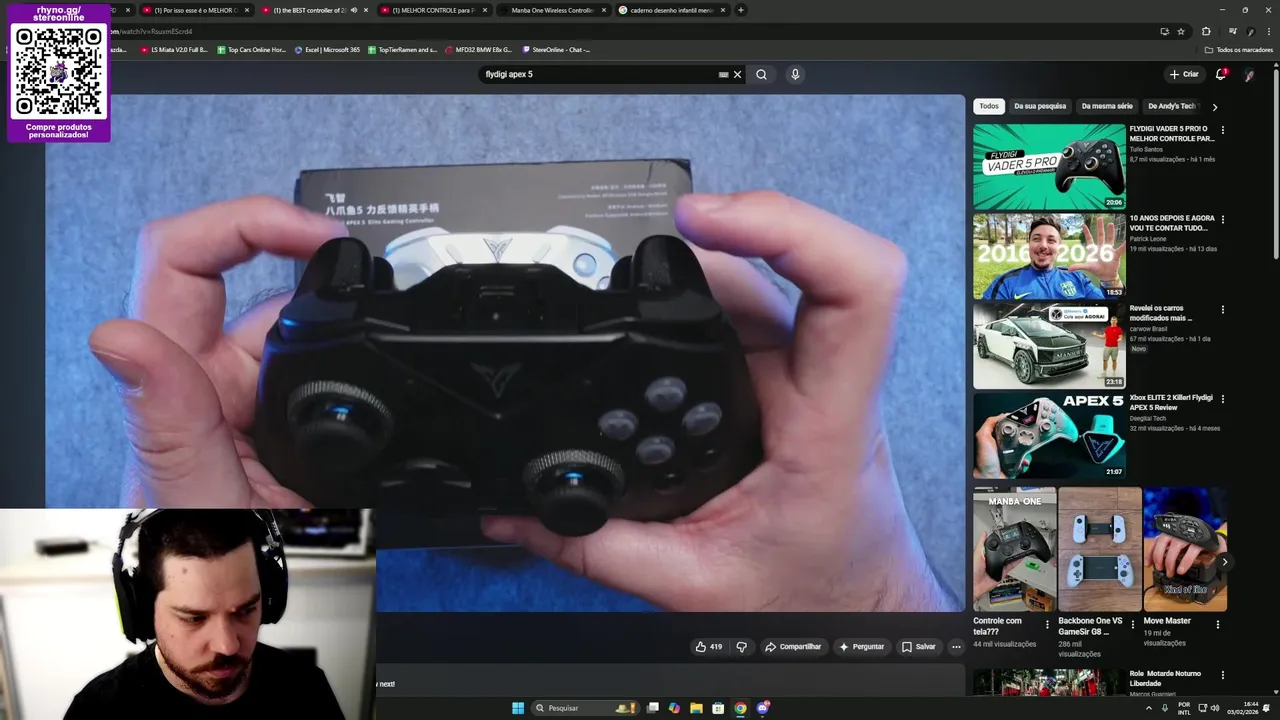The width and height of the screenshot is (1280, 720).
Task: Switch to Manba One Wireless Controller tab
Action: 552,10
